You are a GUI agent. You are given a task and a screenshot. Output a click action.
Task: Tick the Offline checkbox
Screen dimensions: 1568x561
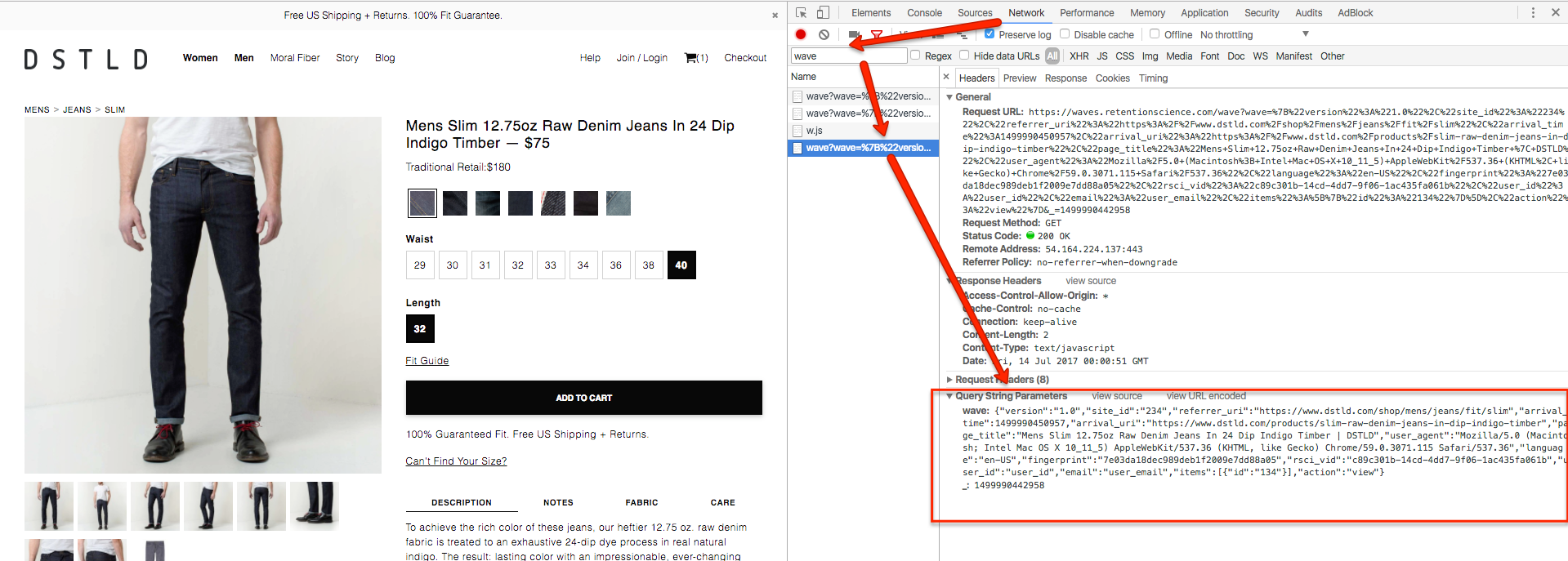[x=1155, y=33]
